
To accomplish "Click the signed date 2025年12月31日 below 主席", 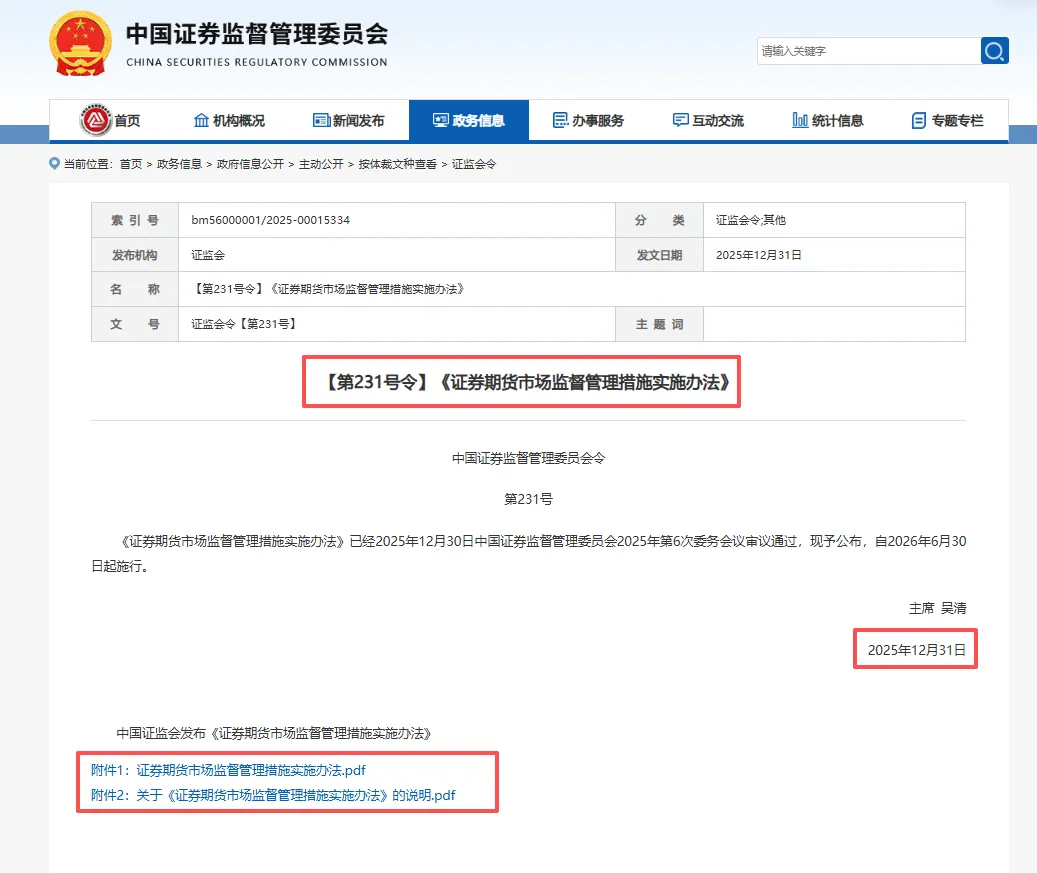I will pyautogui.click(x=917, y=650).
